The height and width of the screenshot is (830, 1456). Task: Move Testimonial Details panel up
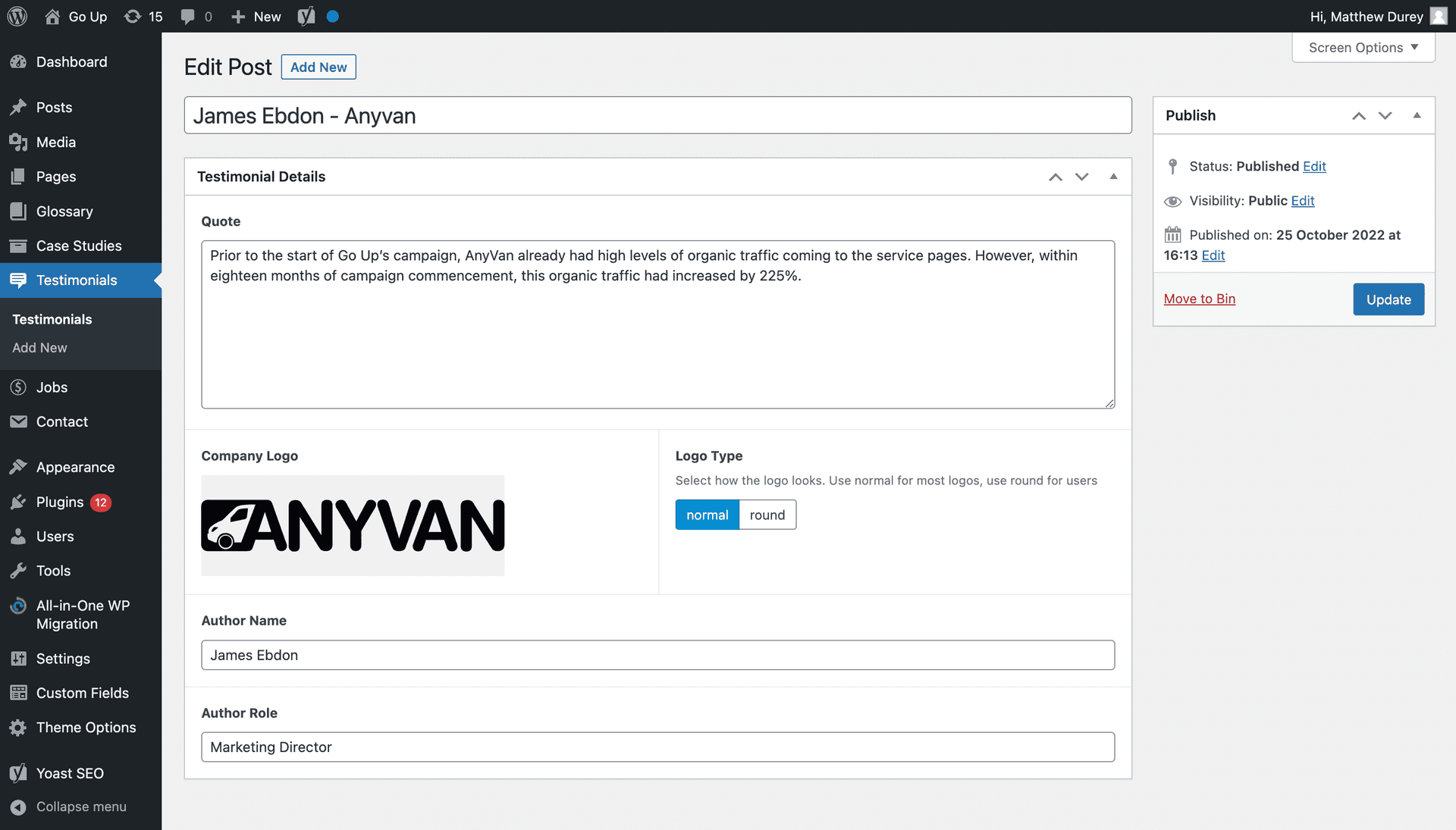click(1055, 177)
